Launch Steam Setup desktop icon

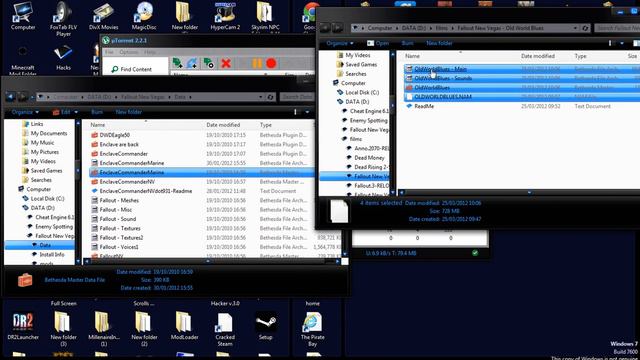click(x=265, y=326)
